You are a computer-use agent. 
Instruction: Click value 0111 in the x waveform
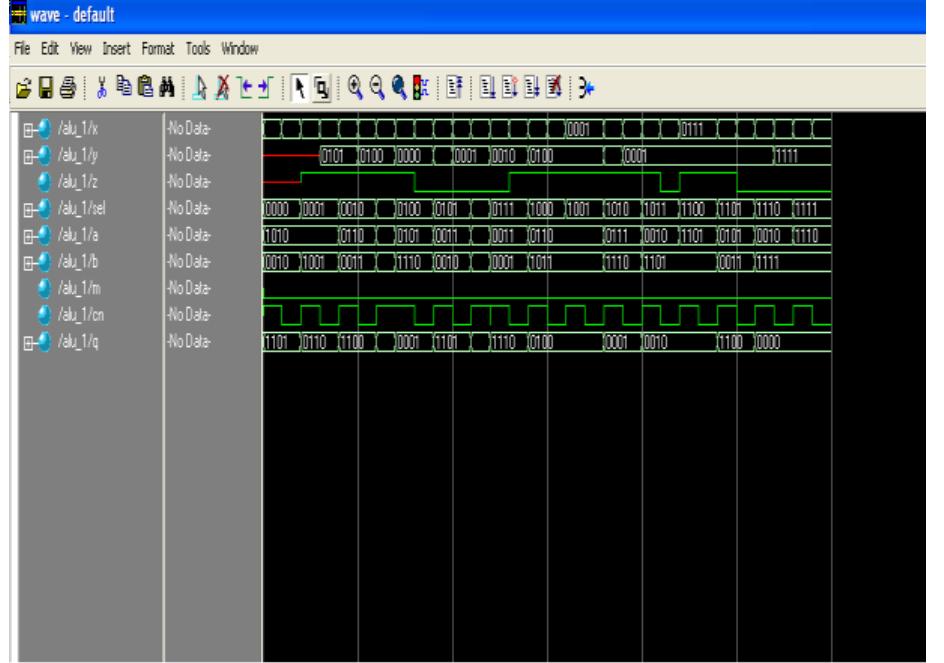coord(692,129)
